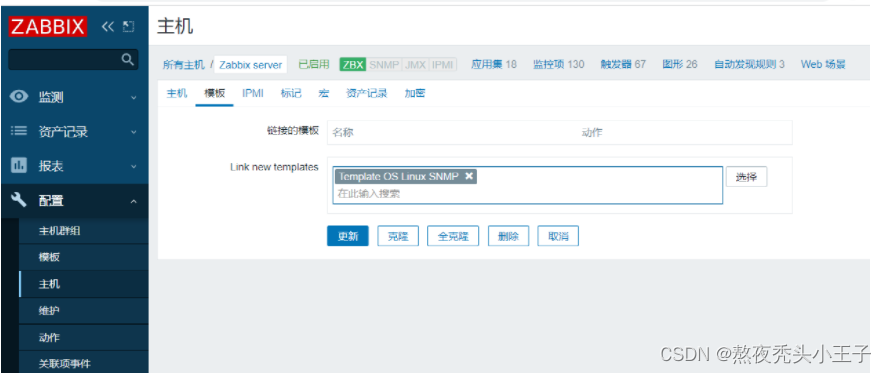The width and height of the screenshot is (886, 374).
Task: Click Zabbix server breadcrumb
Action: tap(250, 65)
